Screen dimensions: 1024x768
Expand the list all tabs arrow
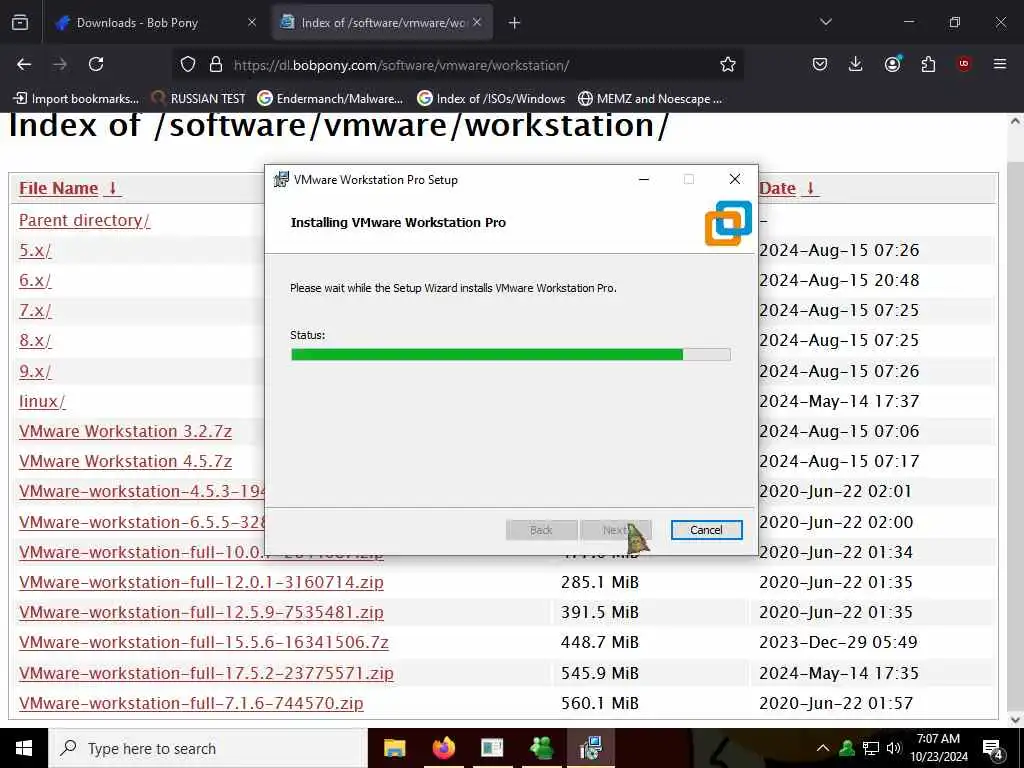click(825, 22)
